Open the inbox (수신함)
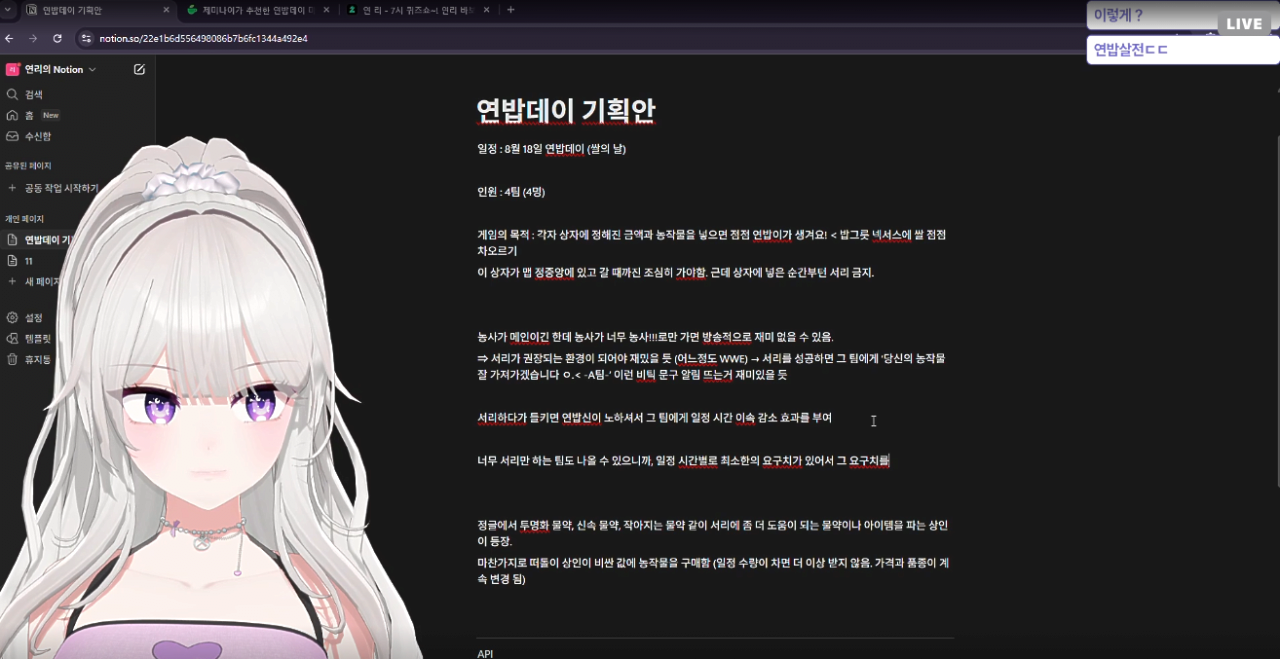 coord(38,136)
